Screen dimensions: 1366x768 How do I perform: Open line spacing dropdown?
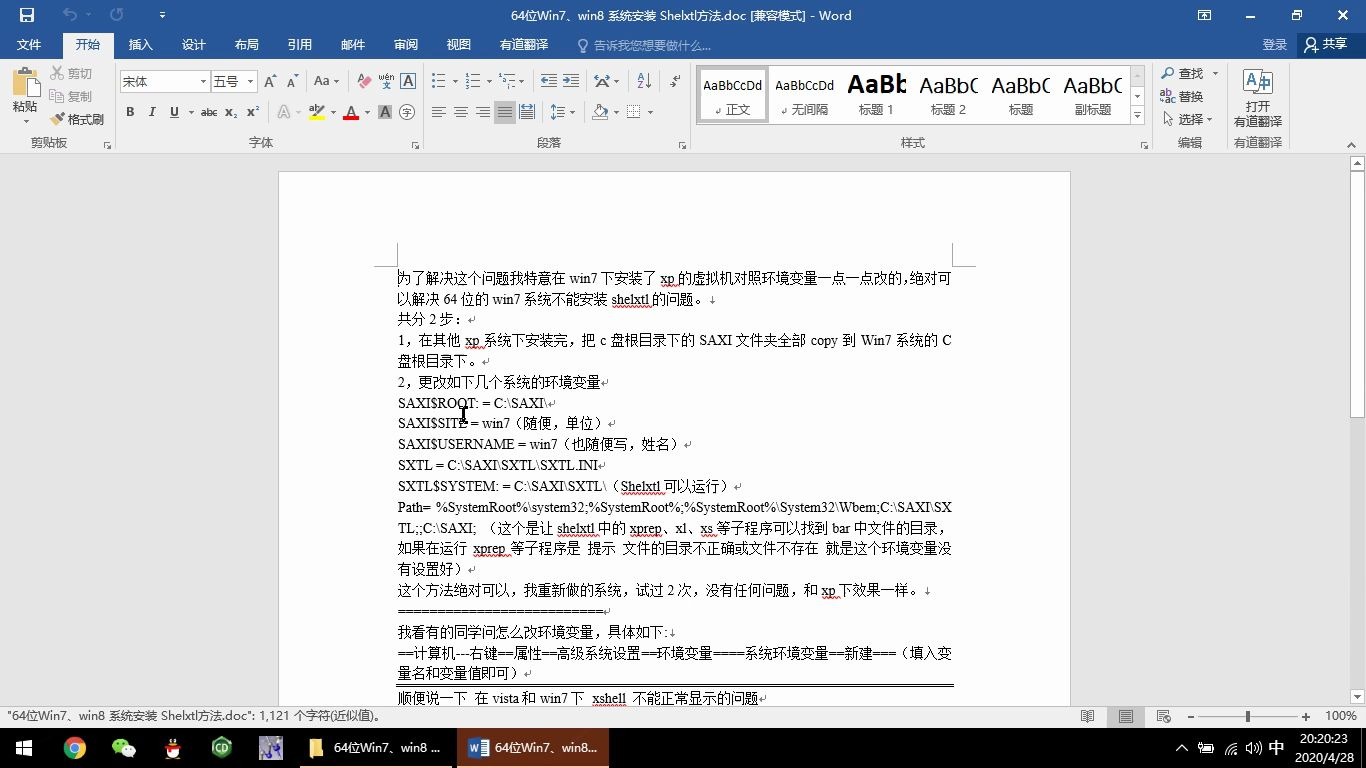pyautogui.click(x=563, y=112)
